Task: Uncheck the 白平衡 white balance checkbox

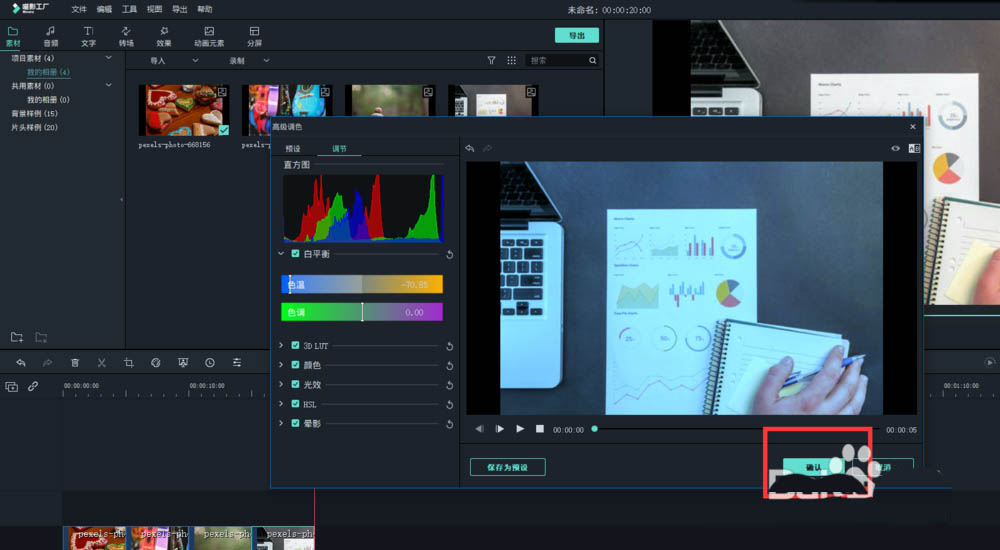Action: click(295, 253)
